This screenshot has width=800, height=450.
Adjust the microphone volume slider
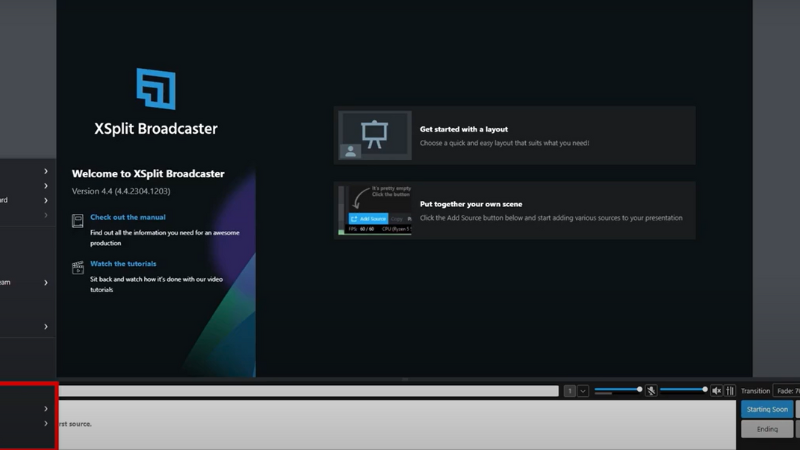pyautogui.click(x=618, y=390)
